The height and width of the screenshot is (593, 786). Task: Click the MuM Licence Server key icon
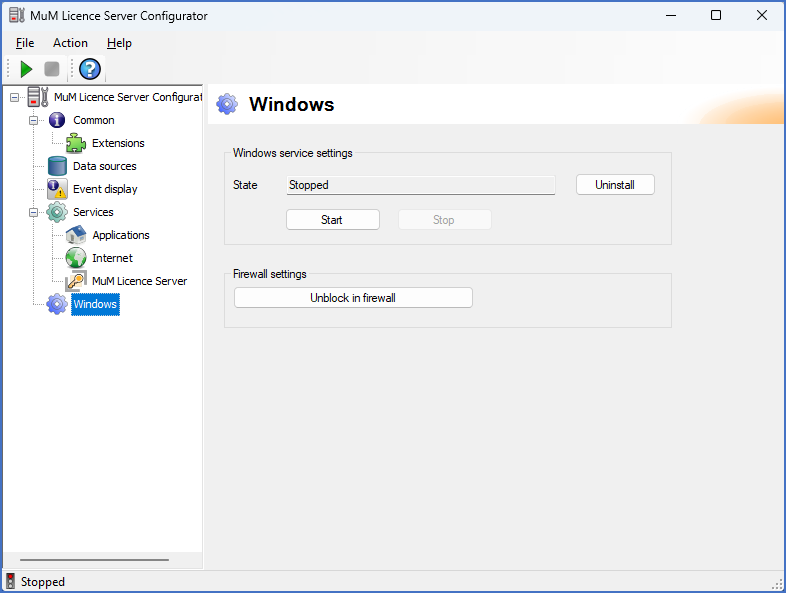click(x=76, y=281)
